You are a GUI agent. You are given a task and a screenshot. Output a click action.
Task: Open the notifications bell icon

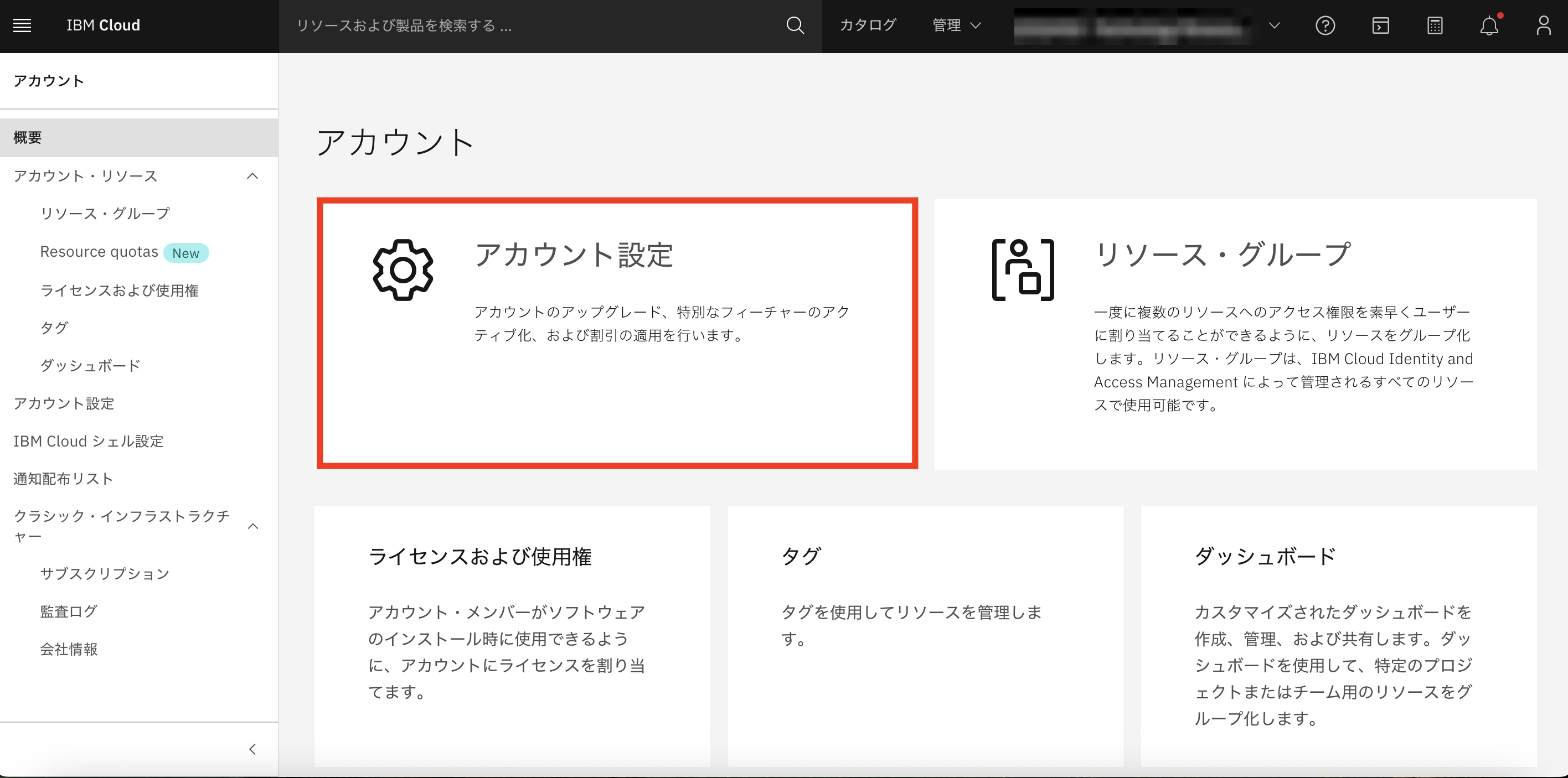point(1489,25)
